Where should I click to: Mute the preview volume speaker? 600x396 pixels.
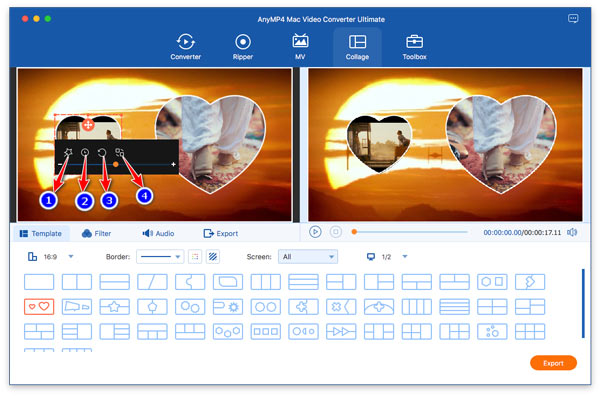pyautogui.click(x=572, y=232)
